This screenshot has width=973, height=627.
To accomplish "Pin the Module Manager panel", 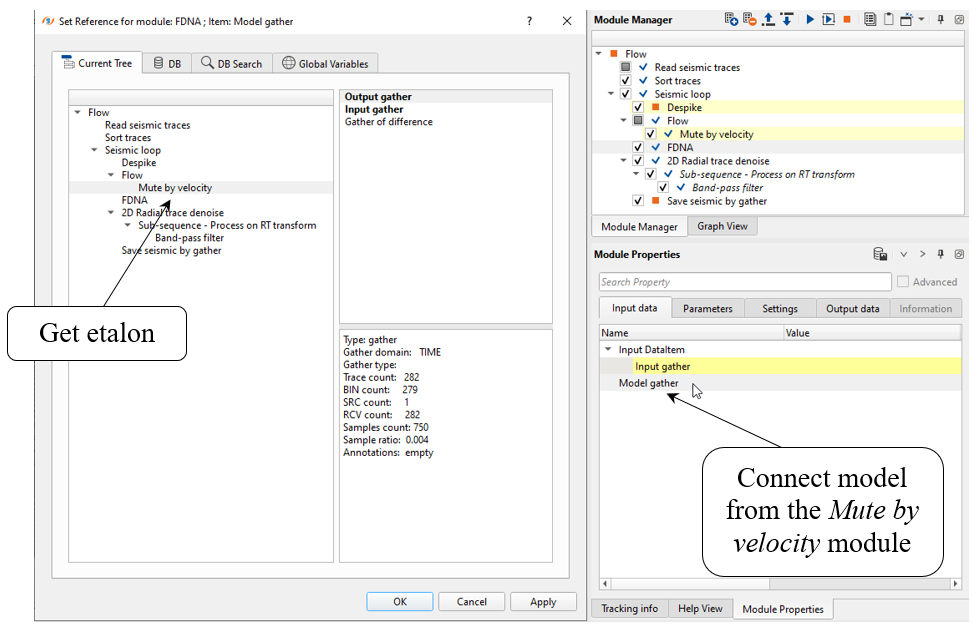I will (x=941, y=19).
